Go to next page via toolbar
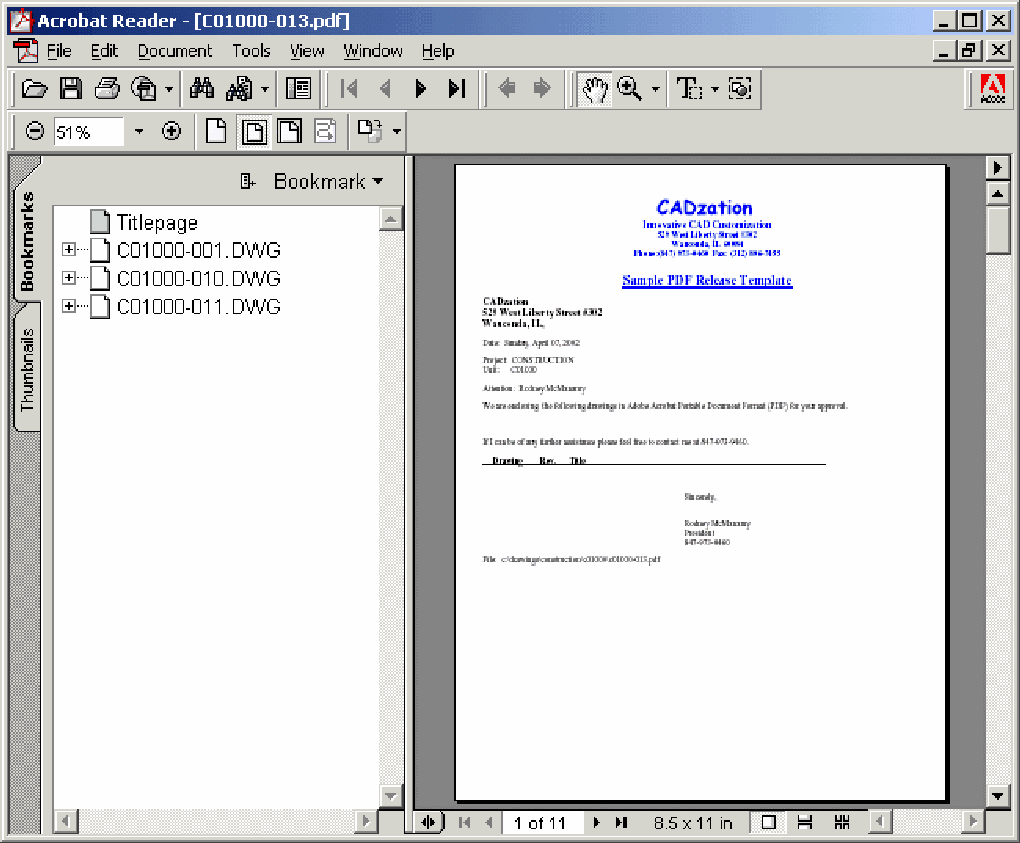Viewport: 1020px width, 843px height. [421, 88]
